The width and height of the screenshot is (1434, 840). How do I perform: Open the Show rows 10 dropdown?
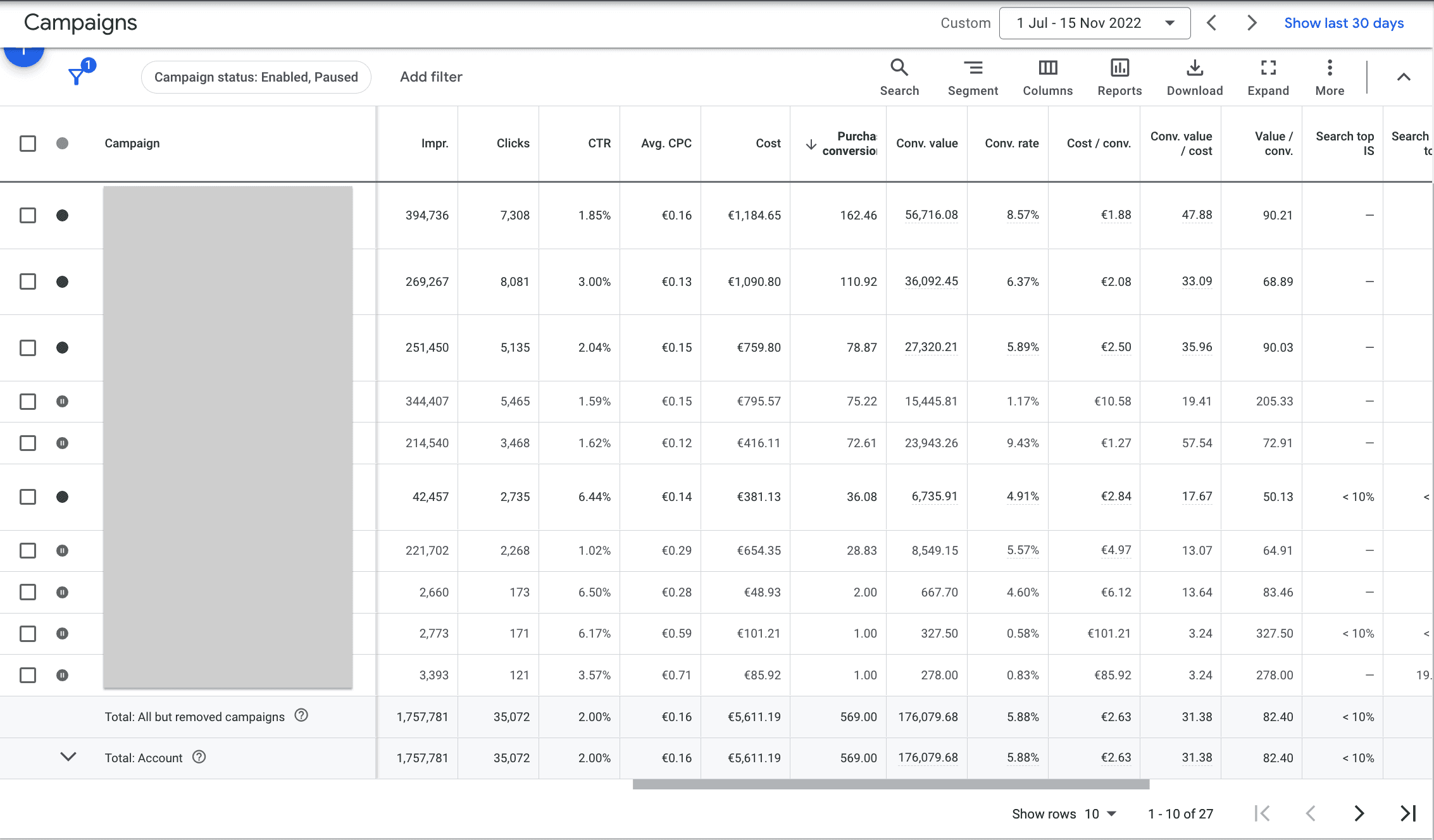tap(1100, 814)
